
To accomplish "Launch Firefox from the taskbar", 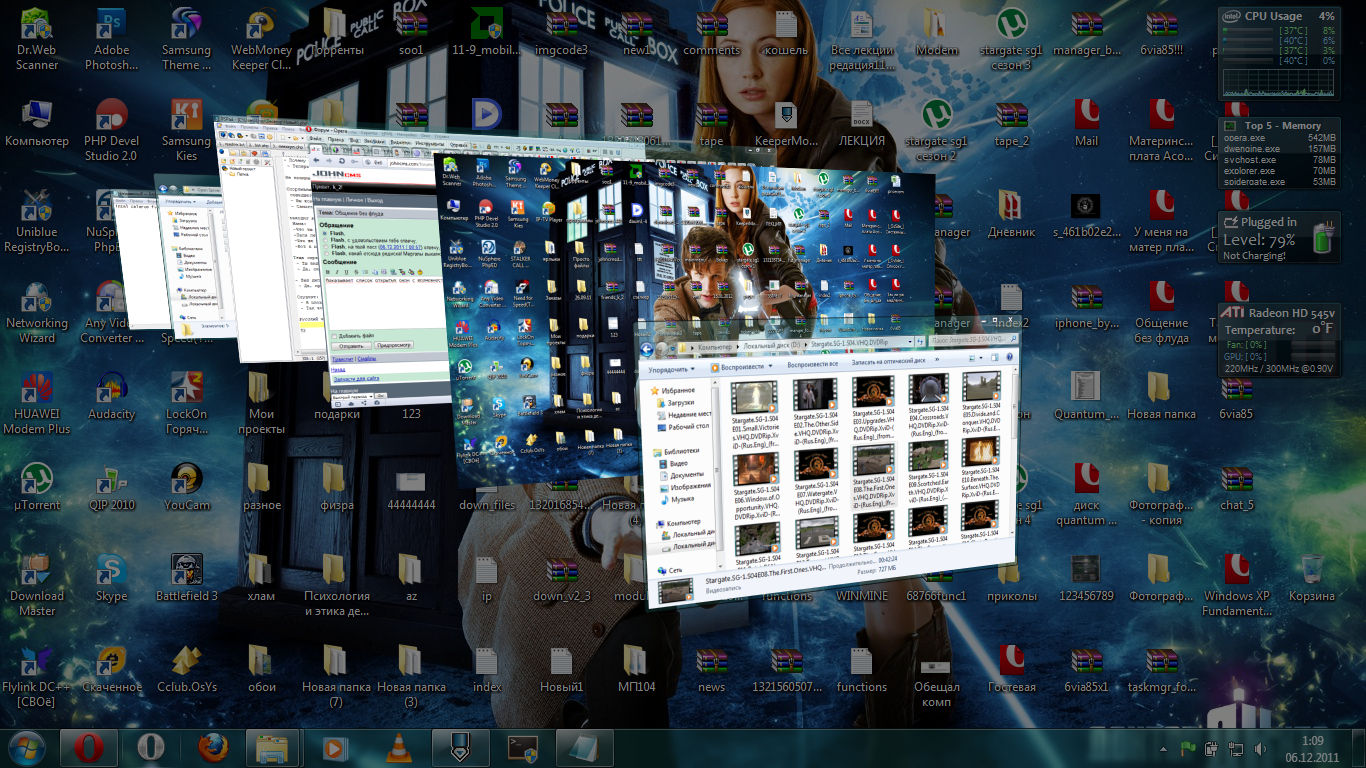I will click(x=213, y=748).
